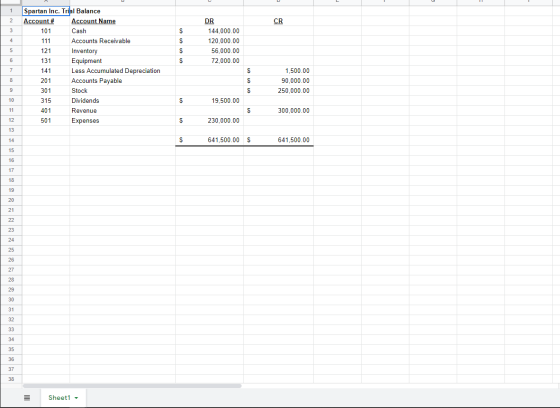Click the 'Less Accumulated Depreciation' cell
The image size is (560, 408).
tap(122, 71)
